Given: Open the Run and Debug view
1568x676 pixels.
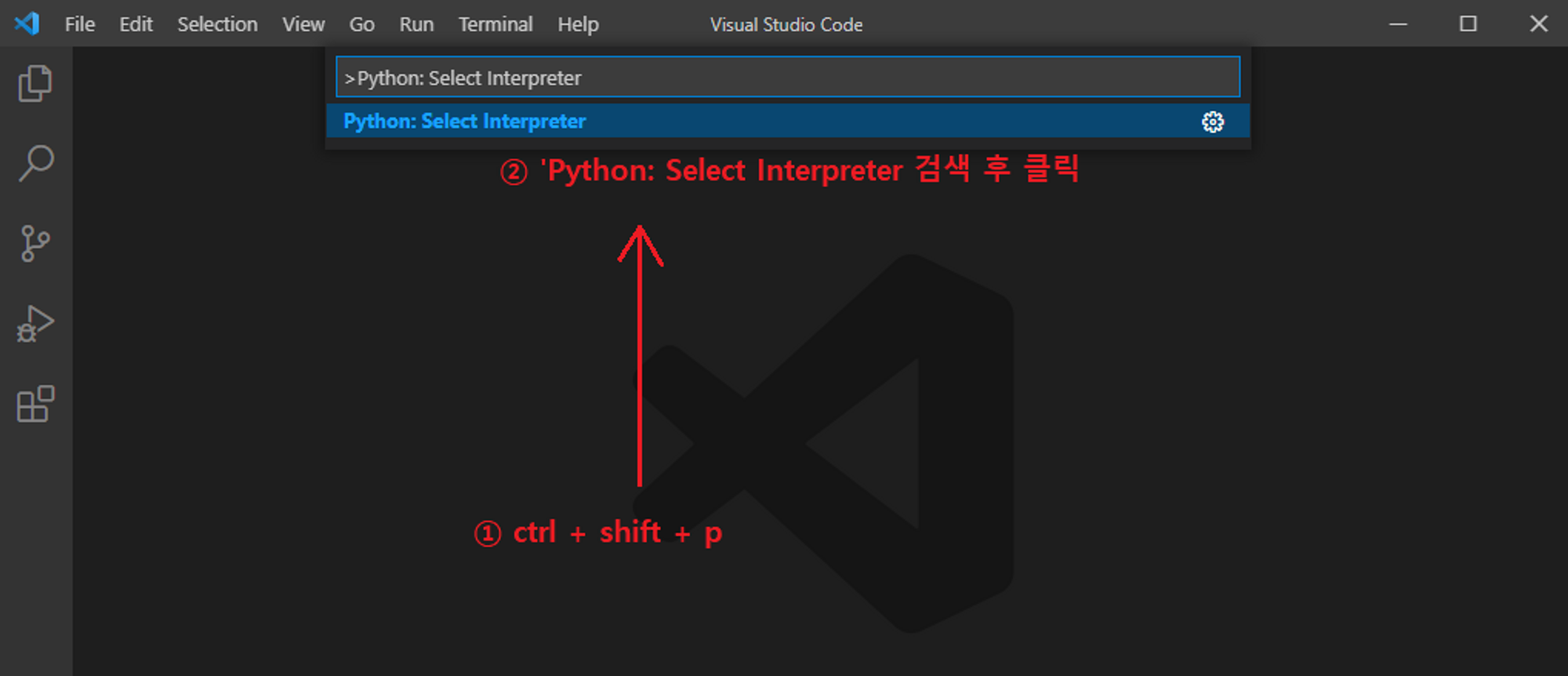Looking at the screenshot, I should pos(35,324).
